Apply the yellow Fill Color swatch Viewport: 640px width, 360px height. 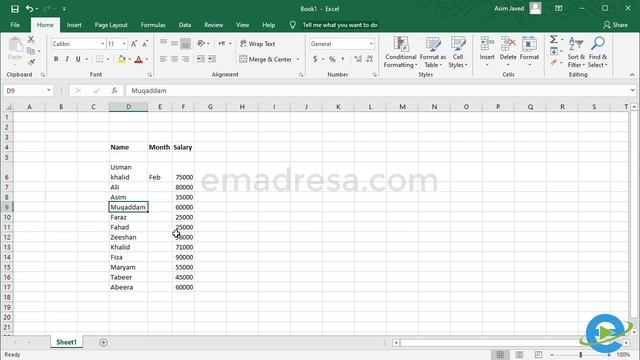(x=121, y=60)
